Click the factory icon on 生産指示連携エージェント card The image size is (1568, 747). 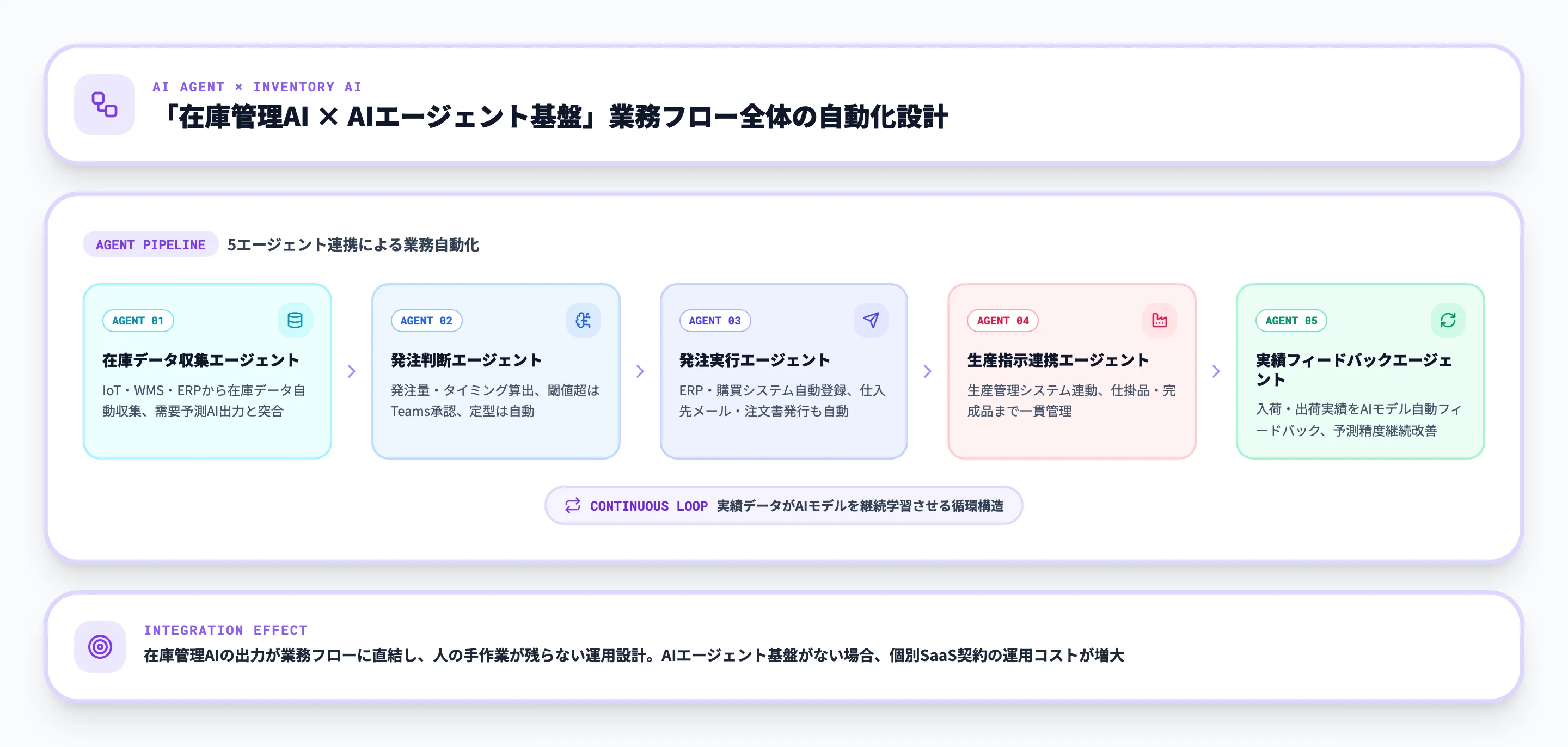[1159, 320]
